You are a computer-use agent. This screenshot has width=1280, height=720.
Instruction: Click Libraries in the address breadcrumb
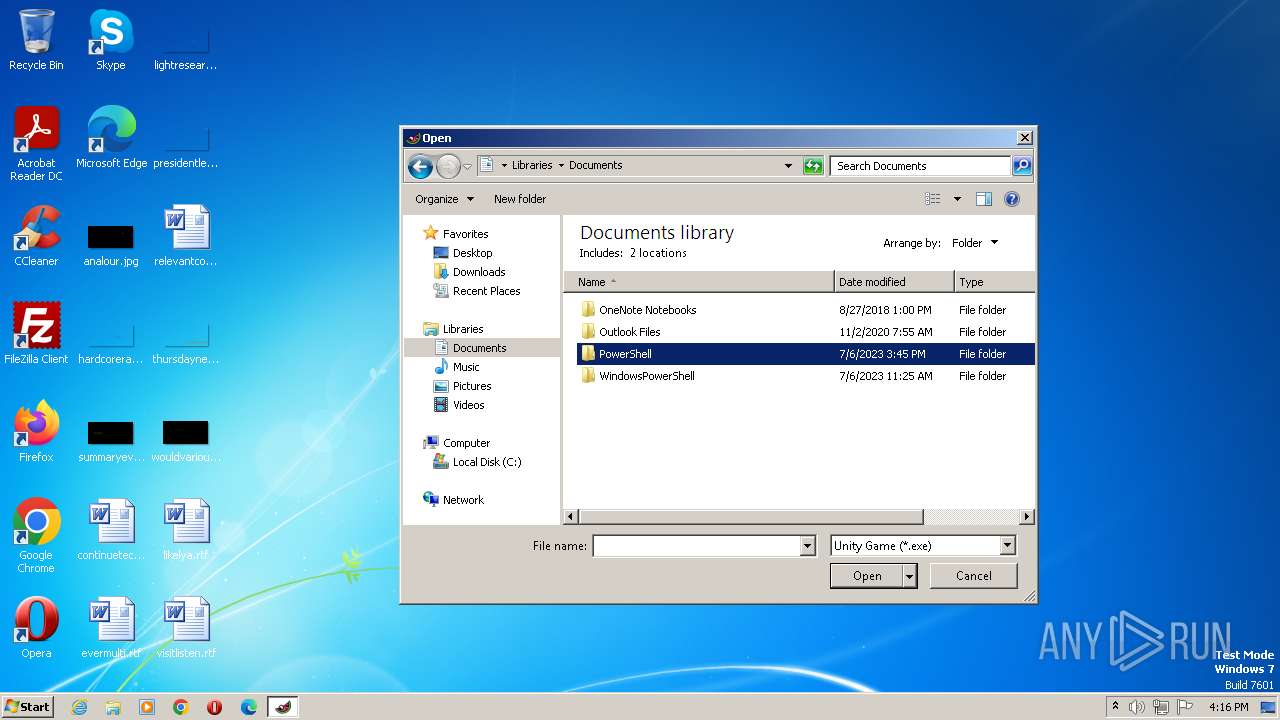[x=532, y=166]
